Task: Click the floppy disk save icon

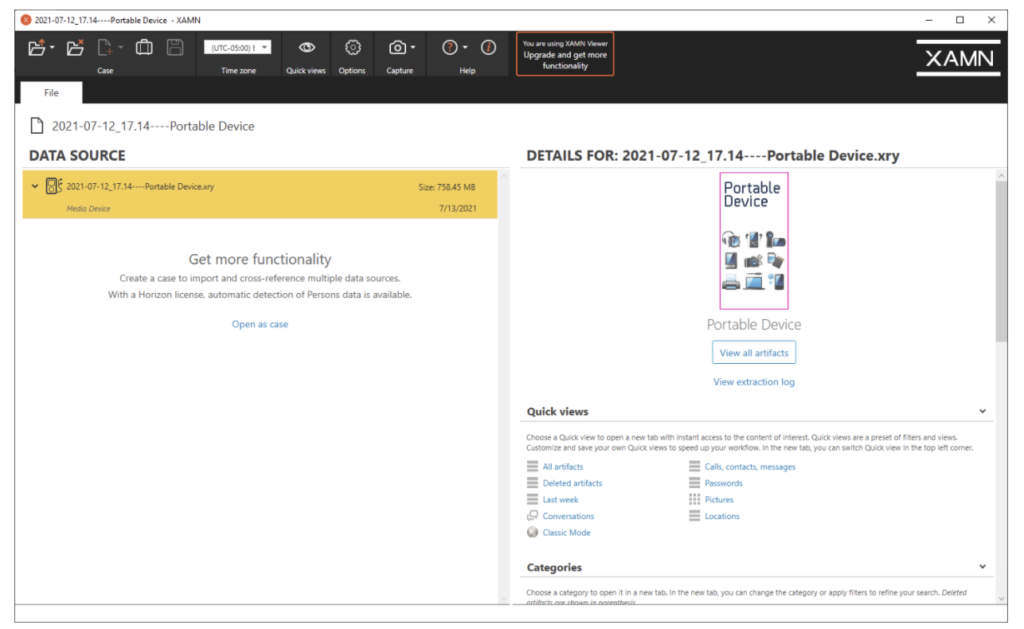Action: [x=175, y=48]
